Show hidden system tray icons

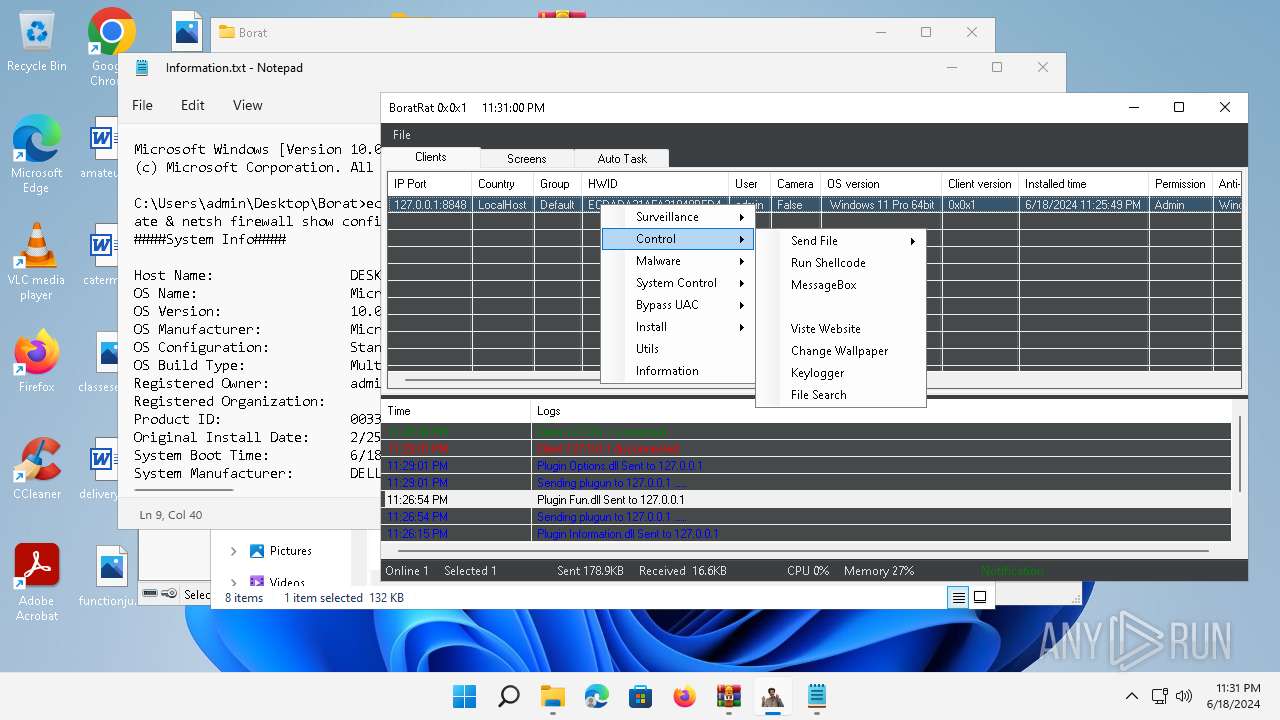coord(1131,696)
